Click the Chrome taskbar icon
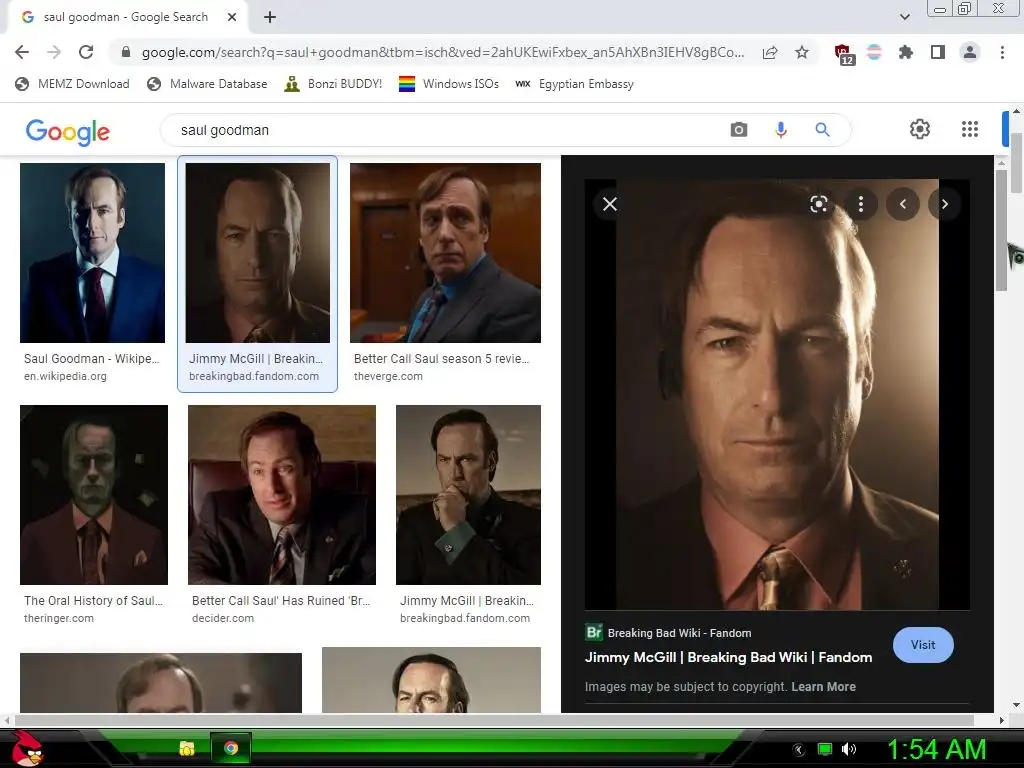Image resolution: width=1024 pixels, height=768 pixels. 231,748
